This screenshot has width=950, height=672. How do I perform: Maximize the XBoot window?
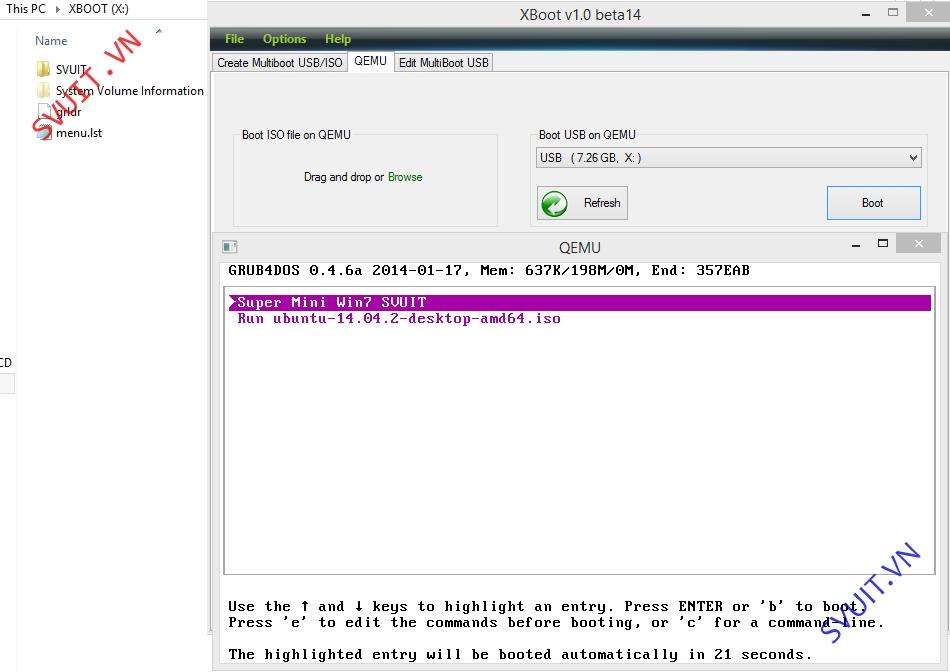click(892, 12)
